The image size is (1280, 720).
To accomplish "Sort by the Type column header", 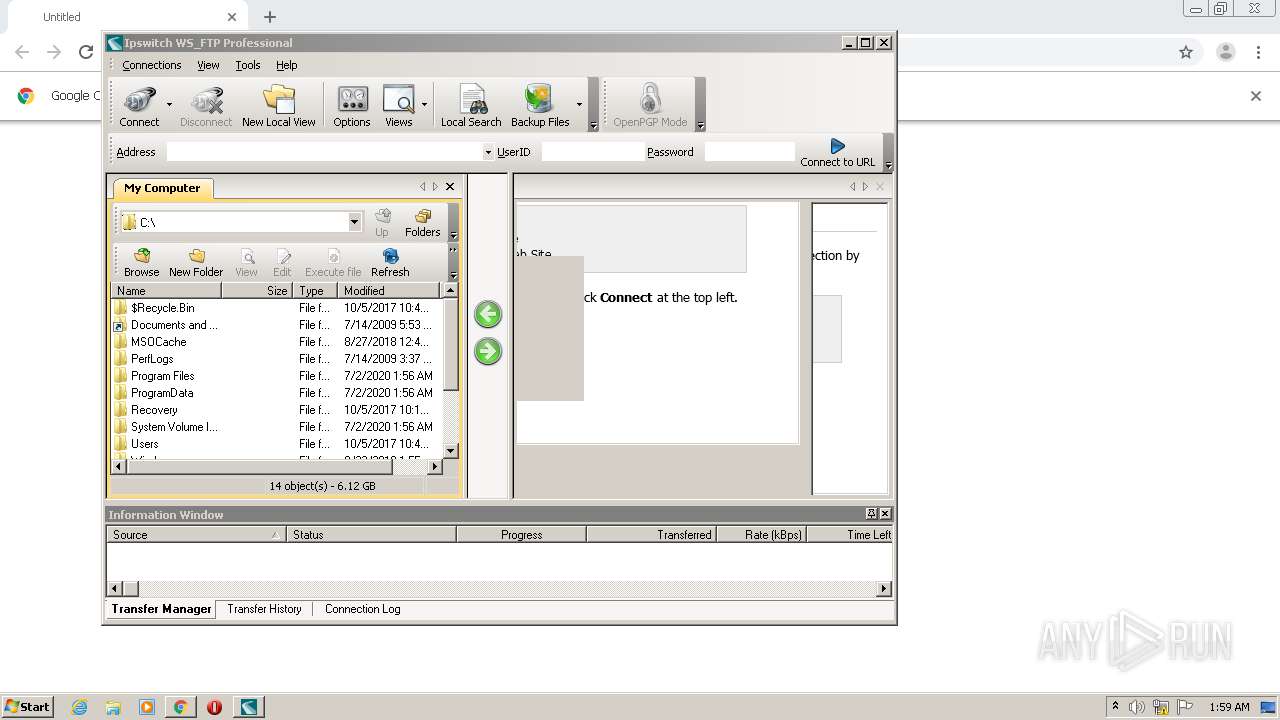I will 315,291.
